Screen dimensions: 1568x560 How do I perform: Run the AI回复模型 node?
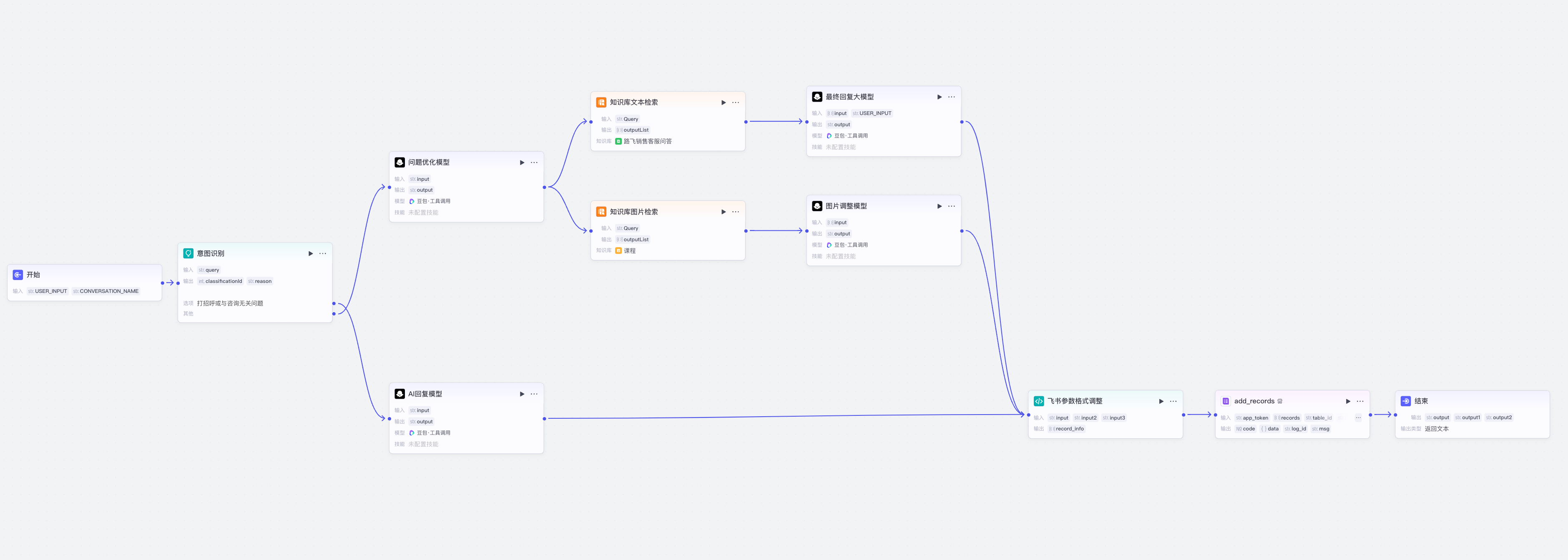point(522,394)
